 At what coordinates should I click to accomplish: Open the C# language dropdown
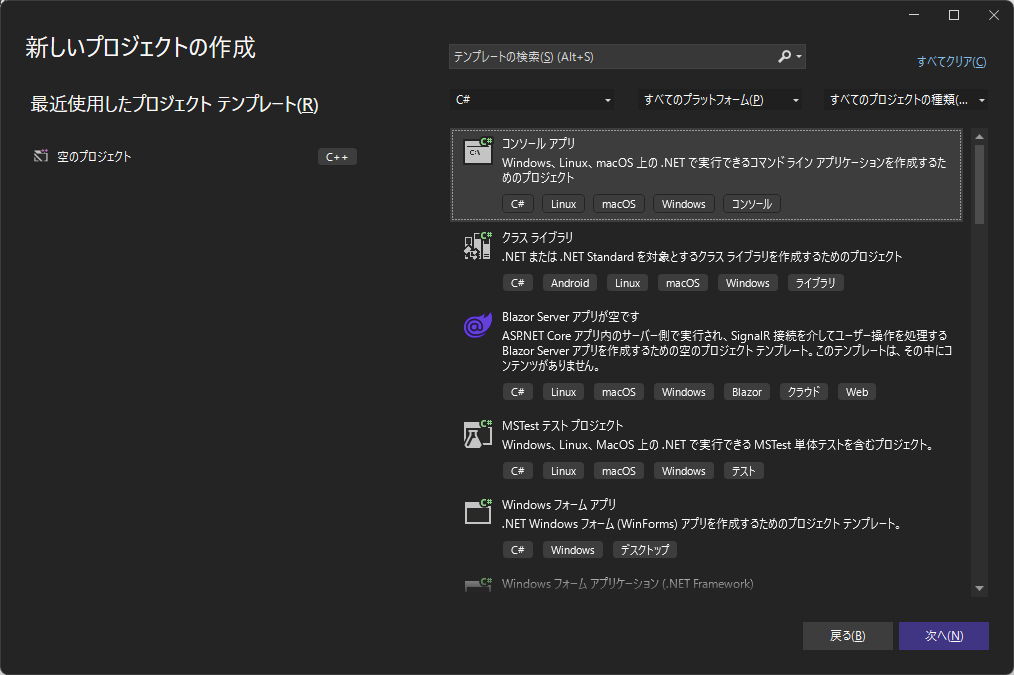pyautogui.click(x=535, y=100)
